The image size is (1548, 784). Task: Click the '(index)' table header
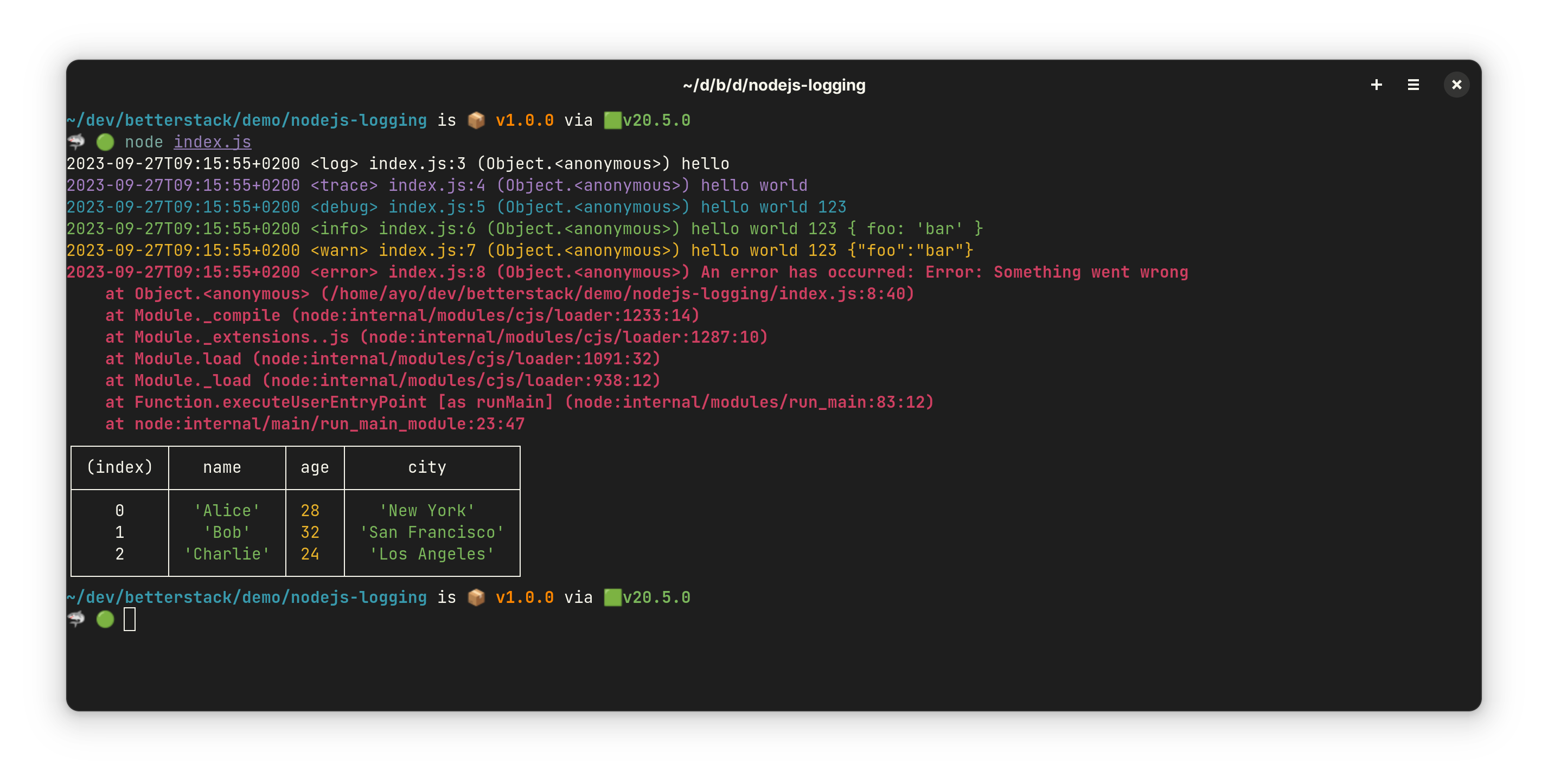click(119, 467)
